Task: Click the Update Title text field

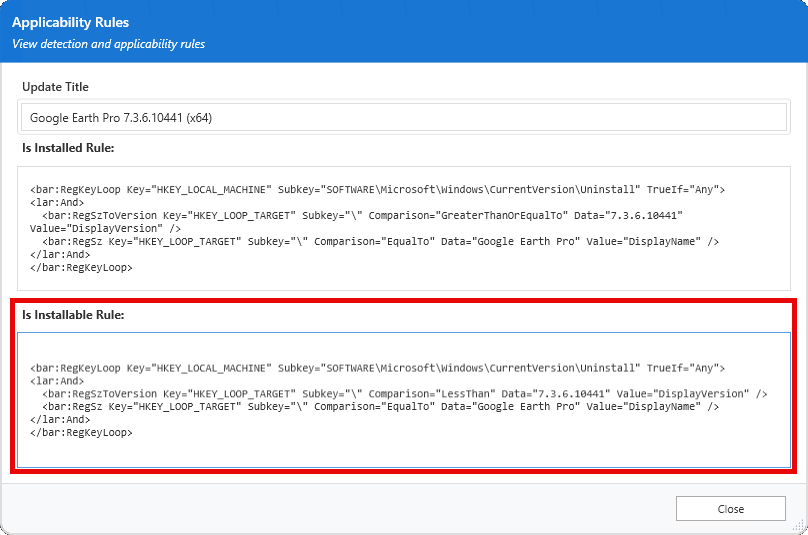Action: (x=403, y=118)
